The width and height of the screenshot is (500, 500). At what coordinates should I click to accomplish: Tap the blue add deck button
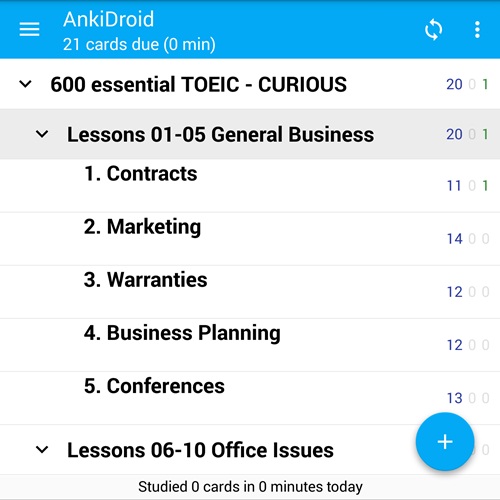click(445, 442)
